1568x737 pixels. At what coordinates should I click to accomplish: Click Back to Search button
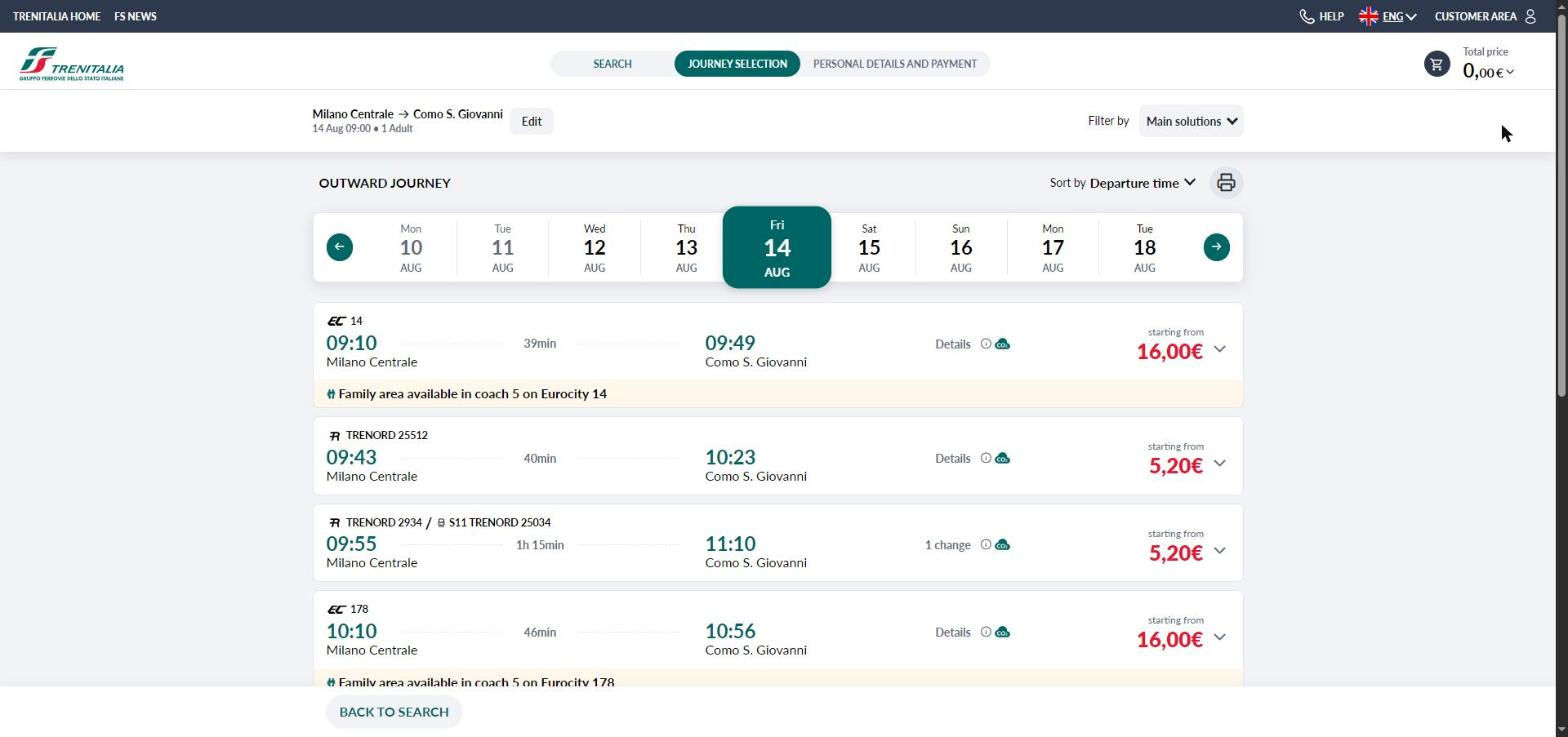point(394,712)
